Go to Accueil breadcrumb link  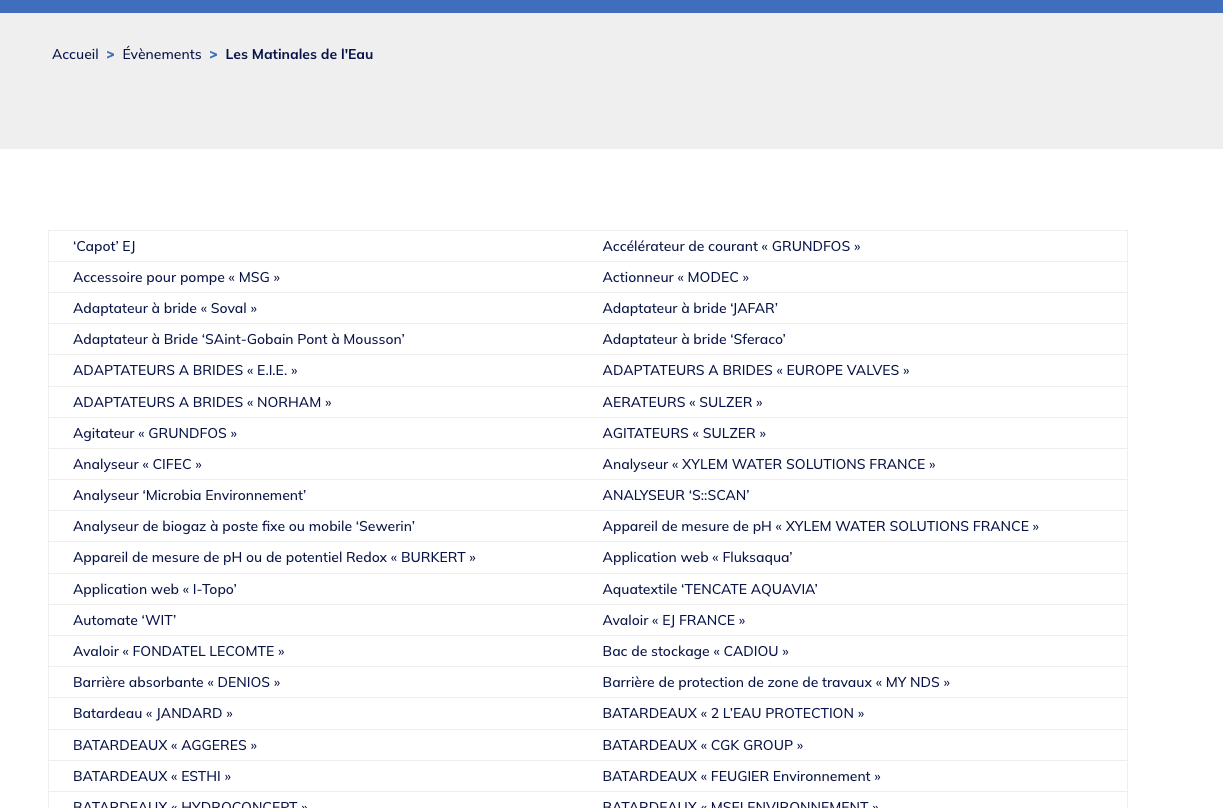(75, 54)
